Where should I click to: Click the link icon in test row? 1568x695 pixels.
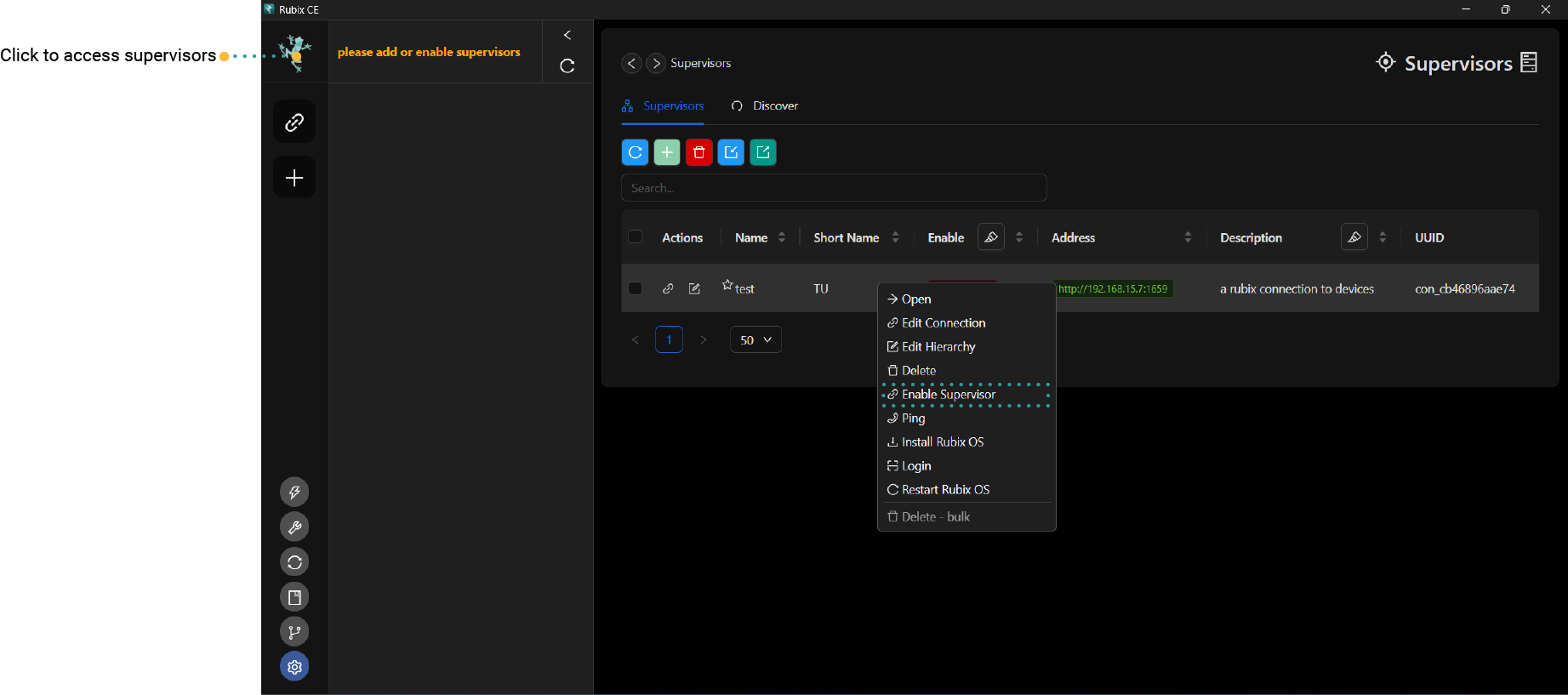pos(668,288)
